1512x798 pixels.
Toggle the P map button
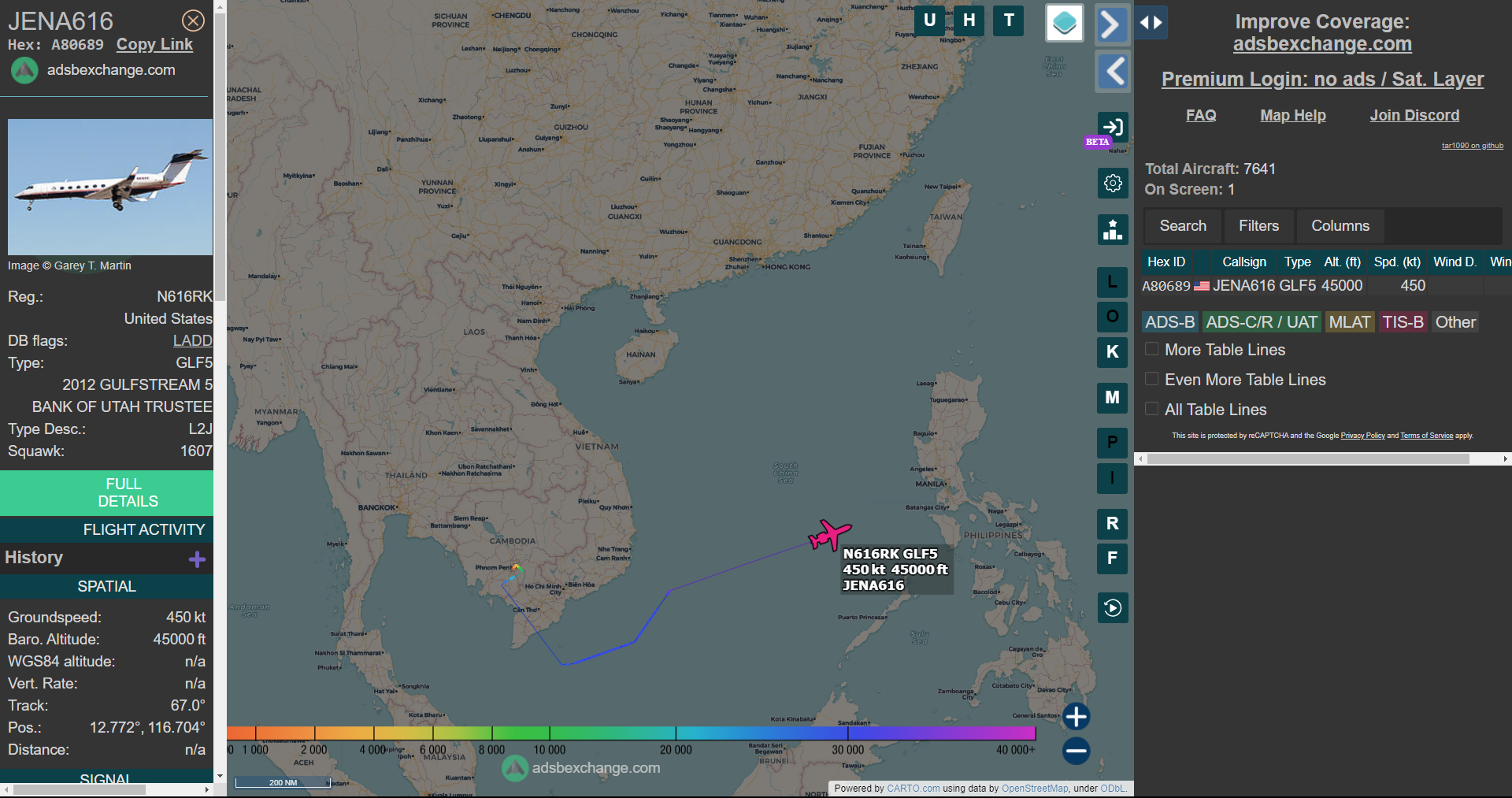1112,443
